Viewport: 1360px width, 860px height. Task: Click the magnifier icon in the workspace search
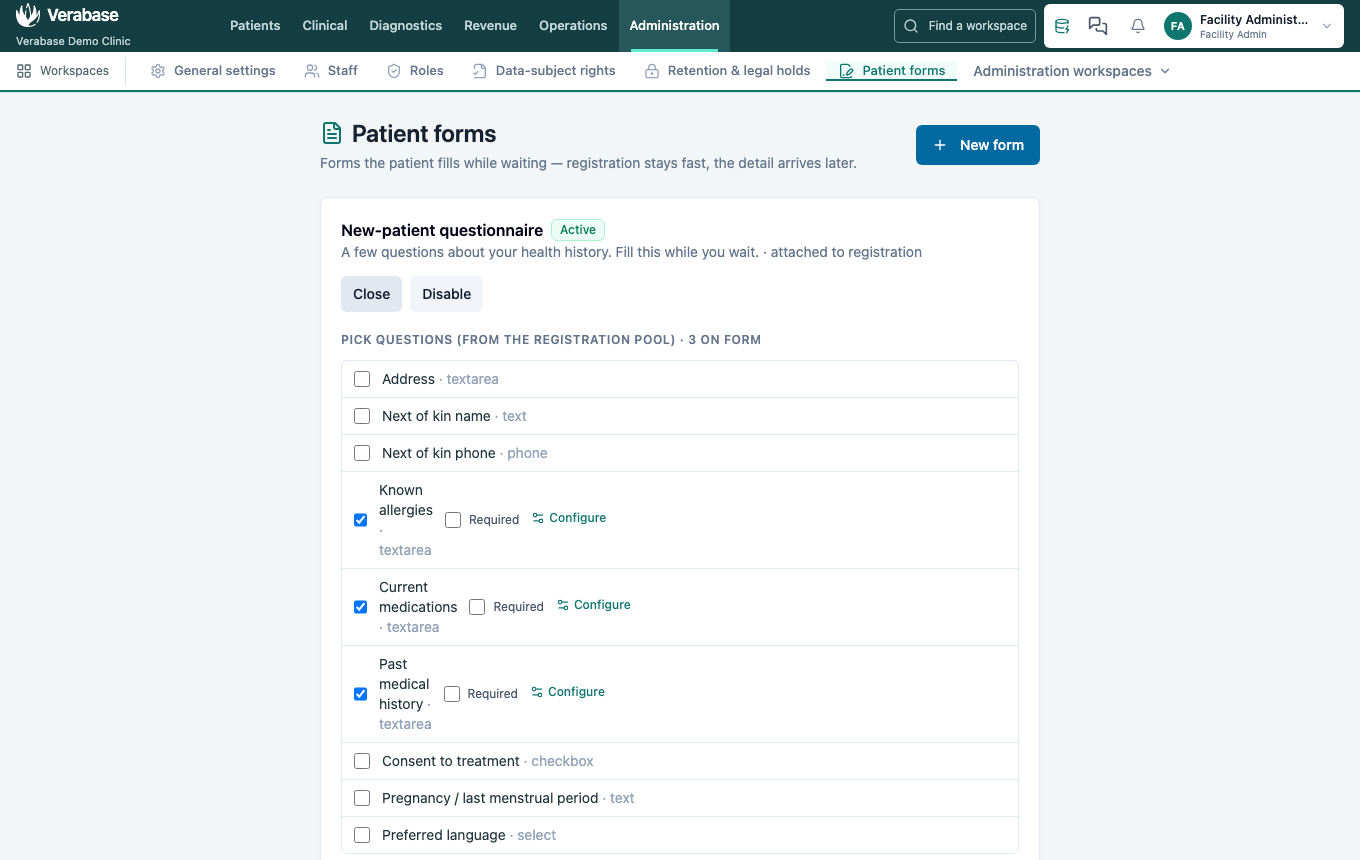point(911,26)
